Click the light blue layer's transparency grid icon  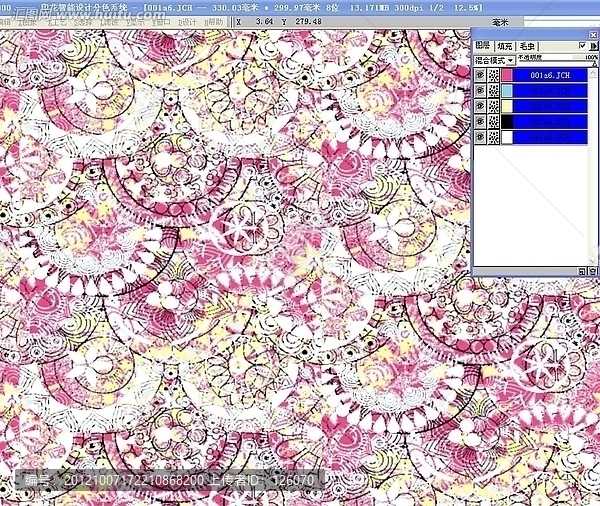[494, 91]
